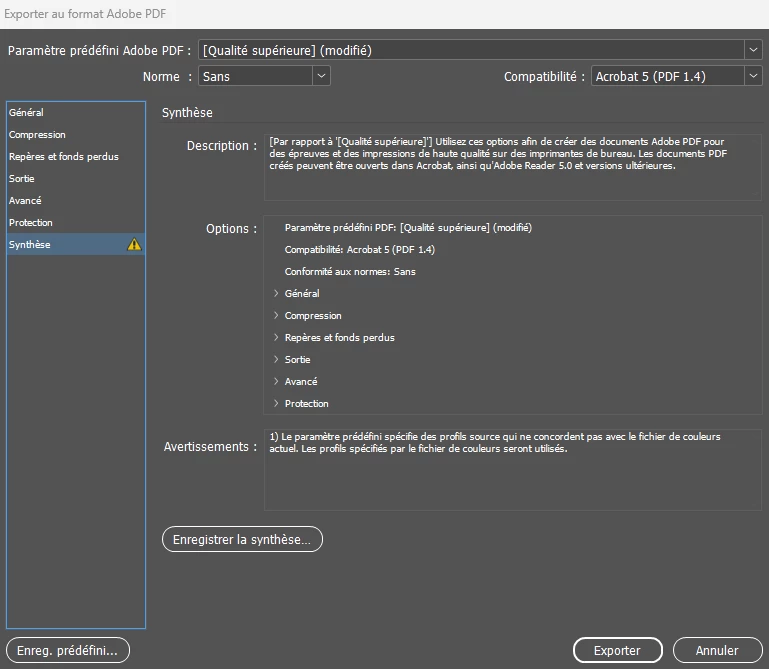Click the Avertissements warning message text
The image size is (769, 669).
494,442
